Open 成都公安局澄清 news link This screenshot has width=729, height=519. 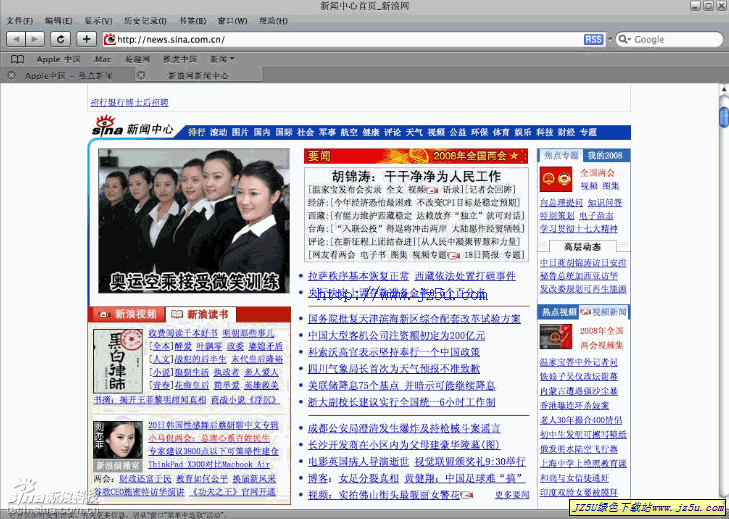404,428
